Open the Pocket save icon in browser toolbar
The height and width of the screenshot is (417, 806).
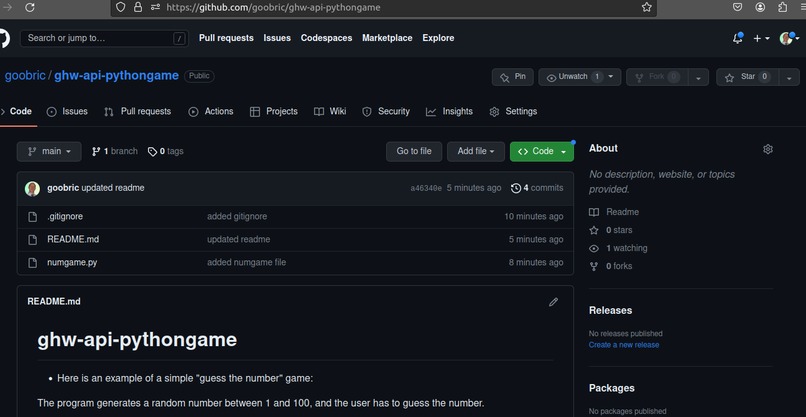coord(737,7)
